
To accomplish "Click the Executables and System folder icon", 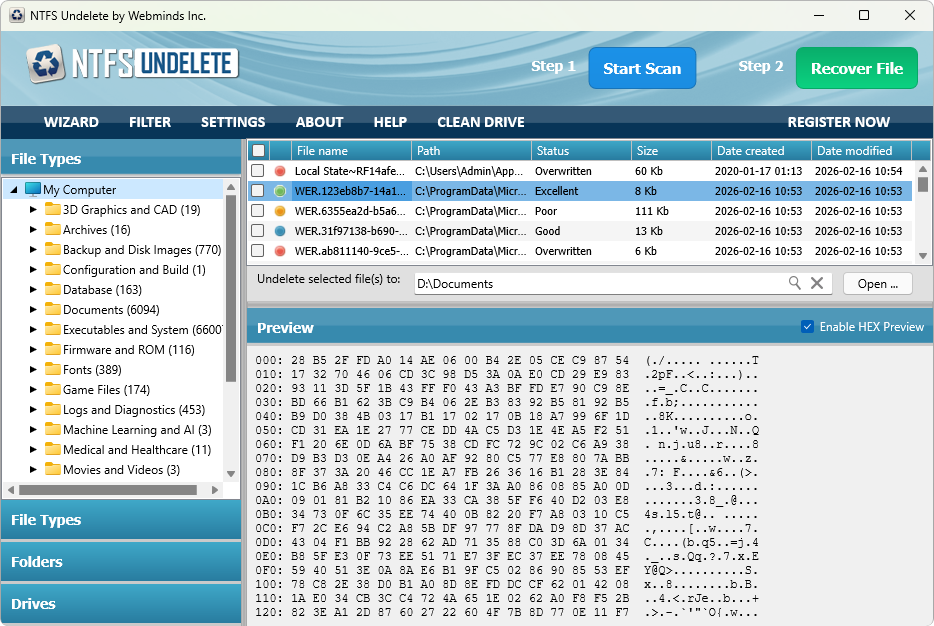I will (53, 329).
